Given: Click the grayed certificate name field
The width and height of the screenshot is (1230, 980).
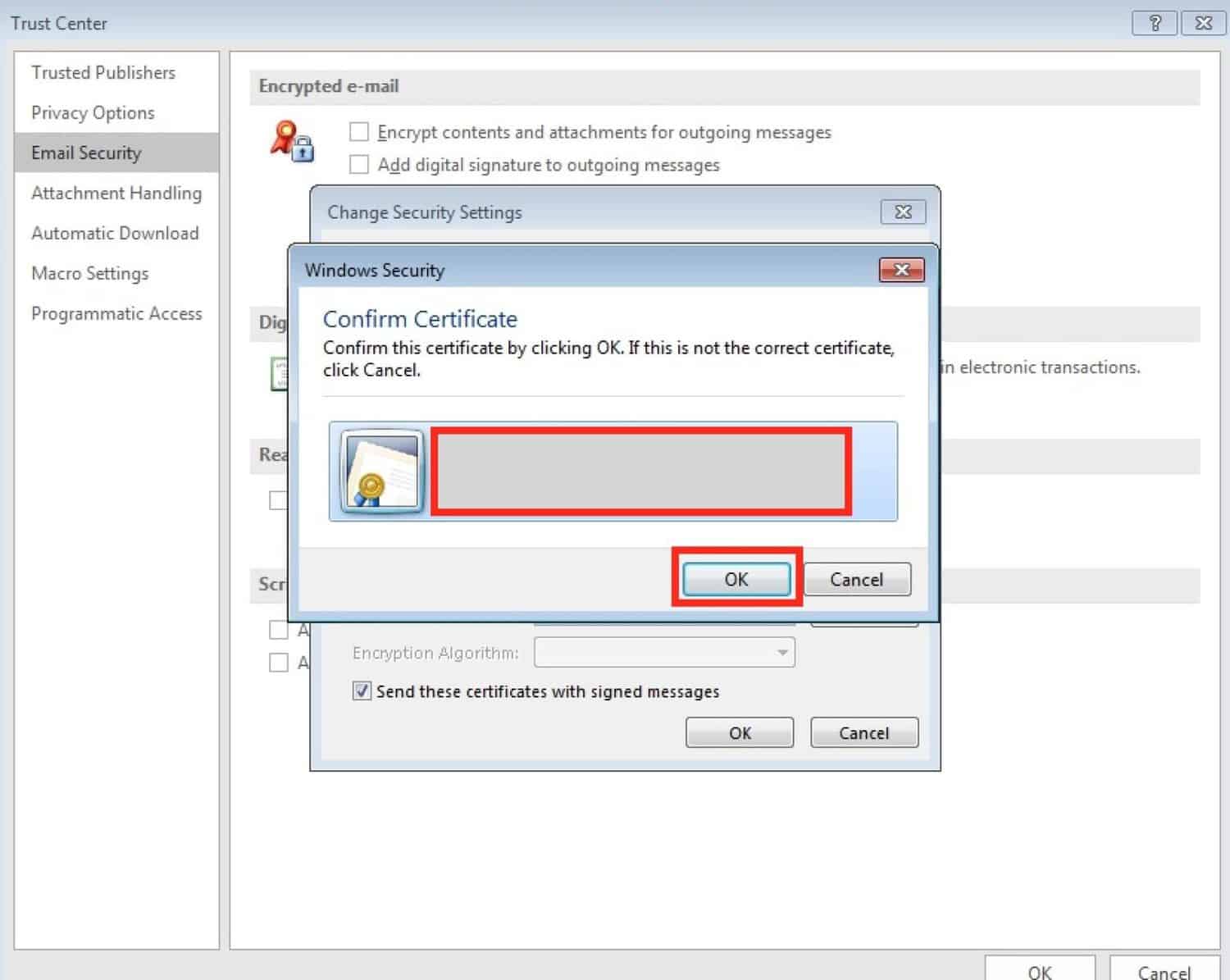Looking at the screenshot, I should pos(642,472).
